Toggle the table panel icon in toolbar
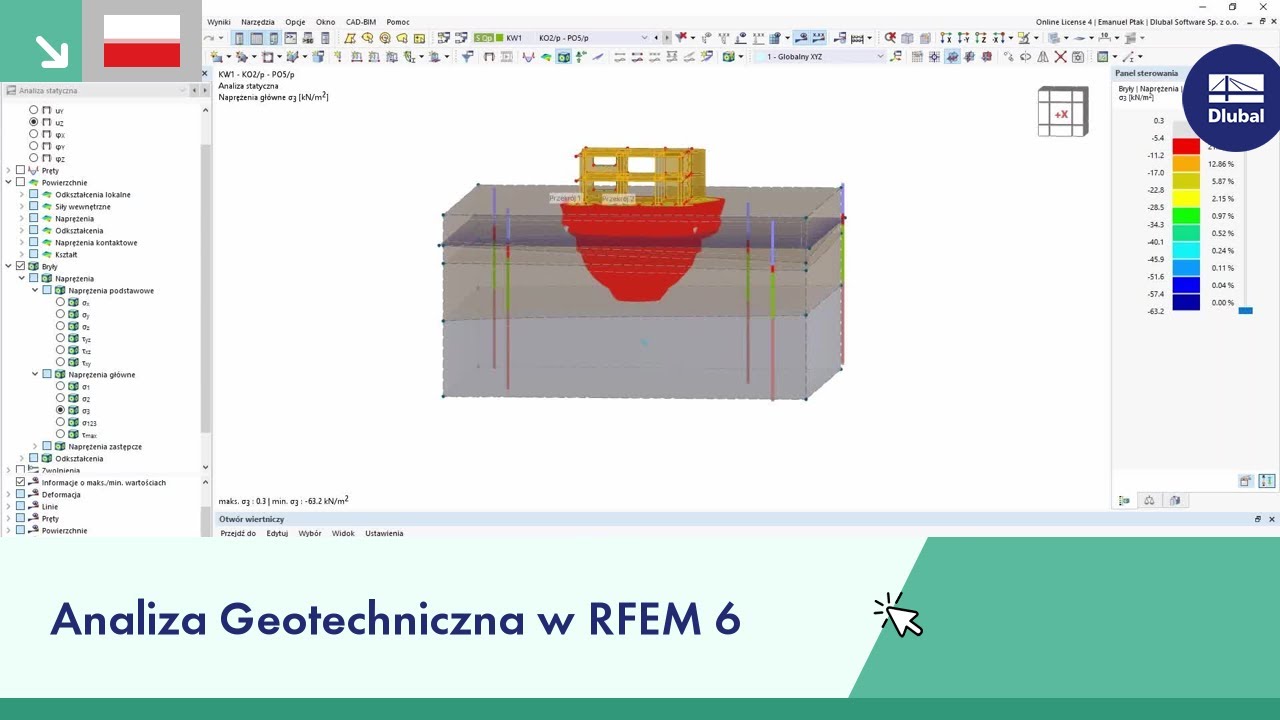This screenshot has height=720, width=1280. [256, 38]
